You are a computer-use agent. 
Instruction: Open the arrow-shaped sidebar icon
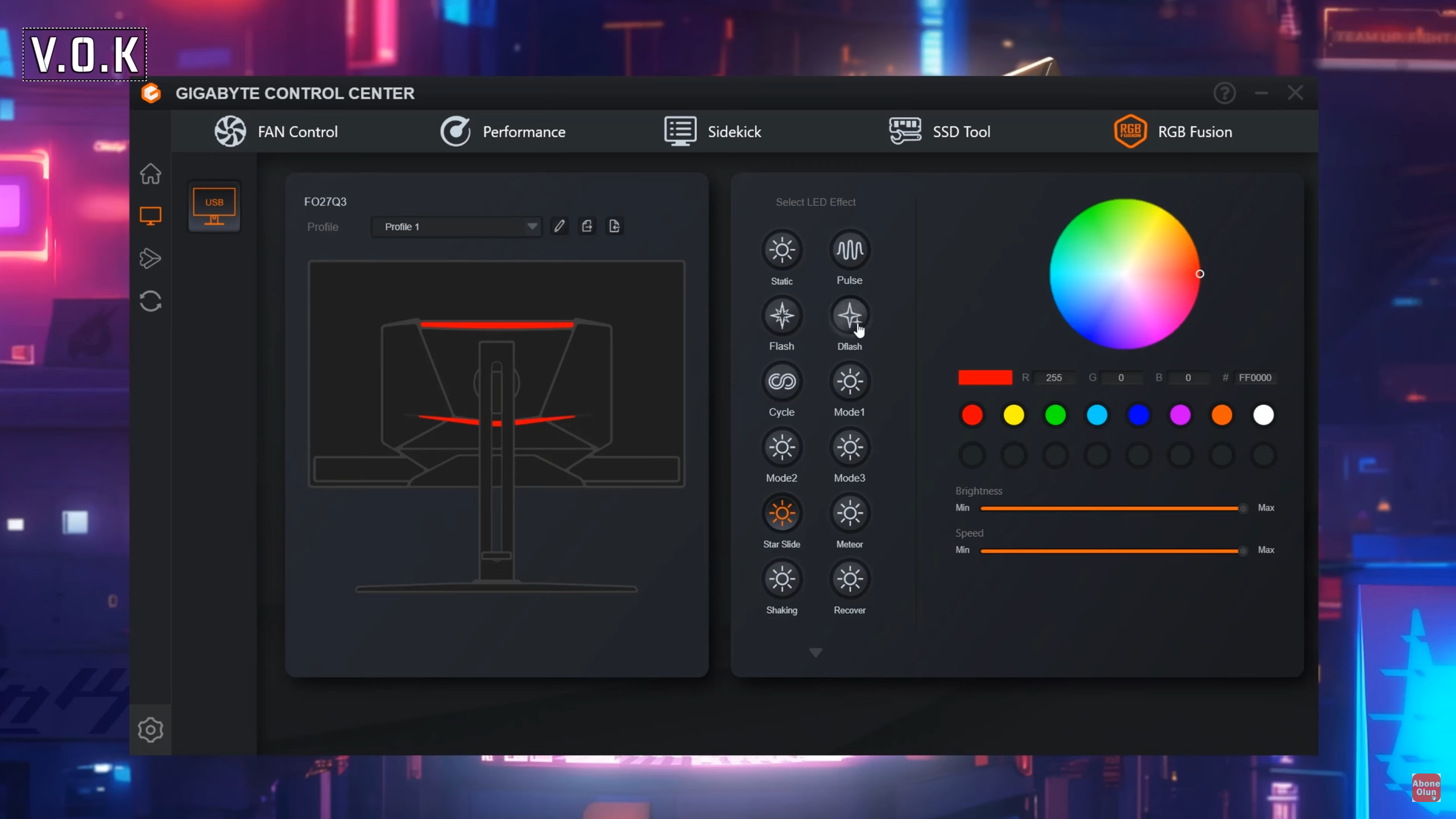point(150,259)
